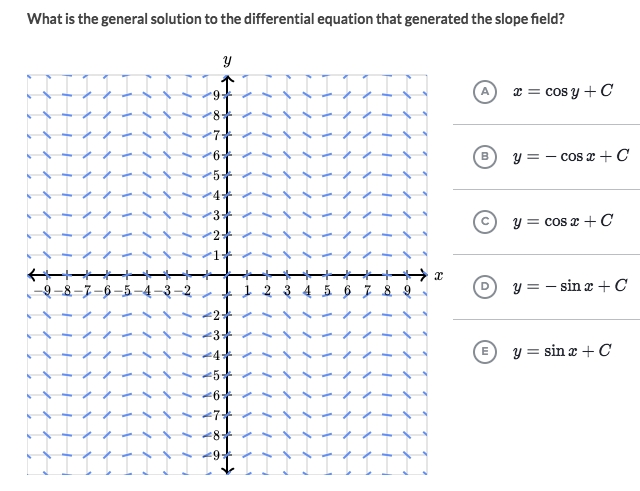Click the answer text y = −cos x + C
This screenshot has width=640, height=491.
(x=567, y=155)
